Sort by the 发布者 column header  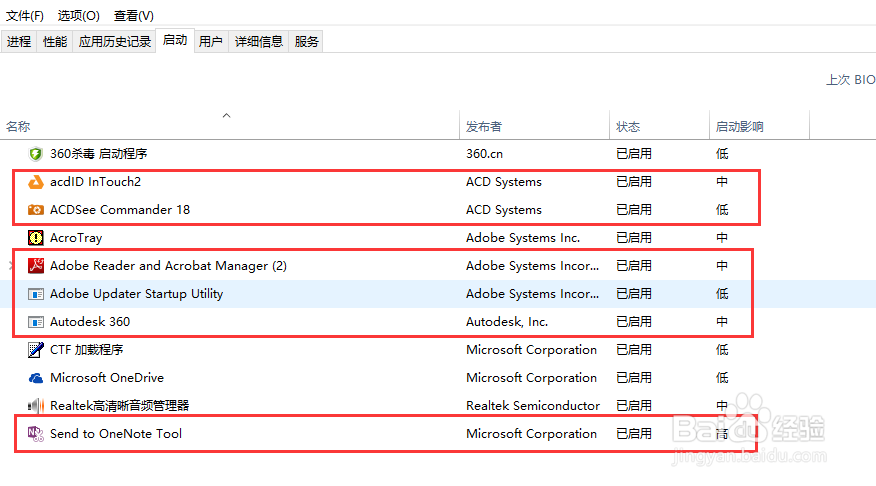click(x=484, y=127)
